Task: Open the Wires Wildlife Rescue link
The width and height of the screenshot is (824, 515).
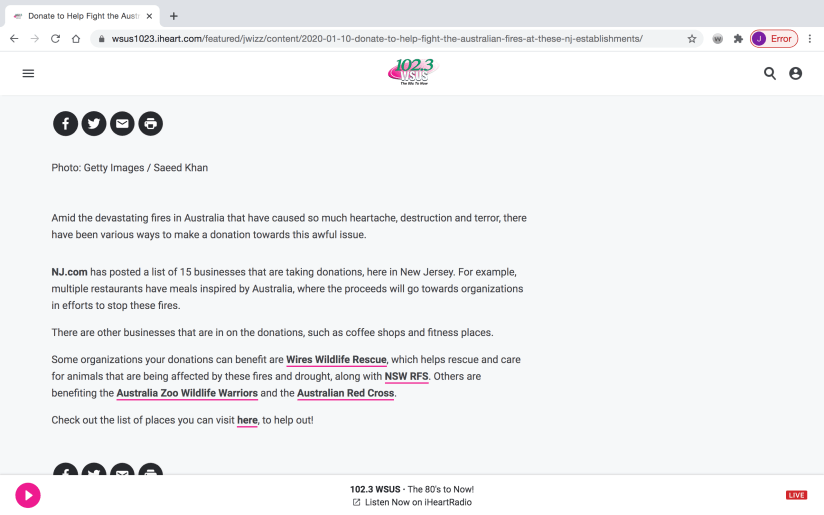Action: pyautogui.click(x=336, y=360)
